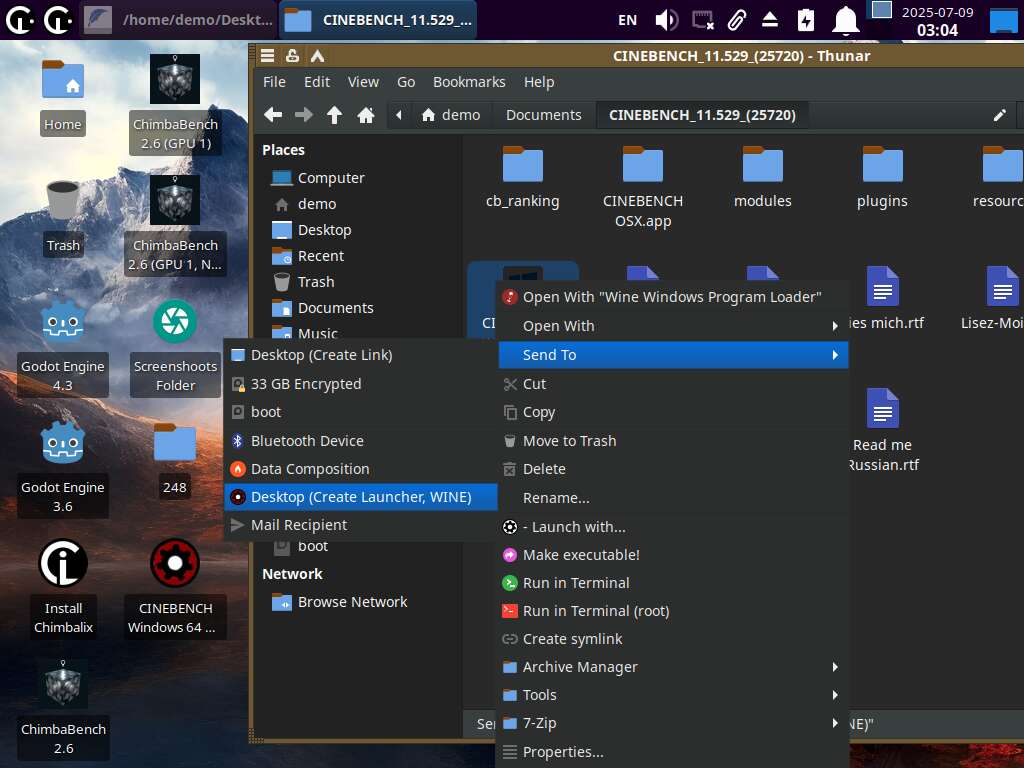Click Browse Network in sidebar

pyautogui.click(x=352, y=602)
